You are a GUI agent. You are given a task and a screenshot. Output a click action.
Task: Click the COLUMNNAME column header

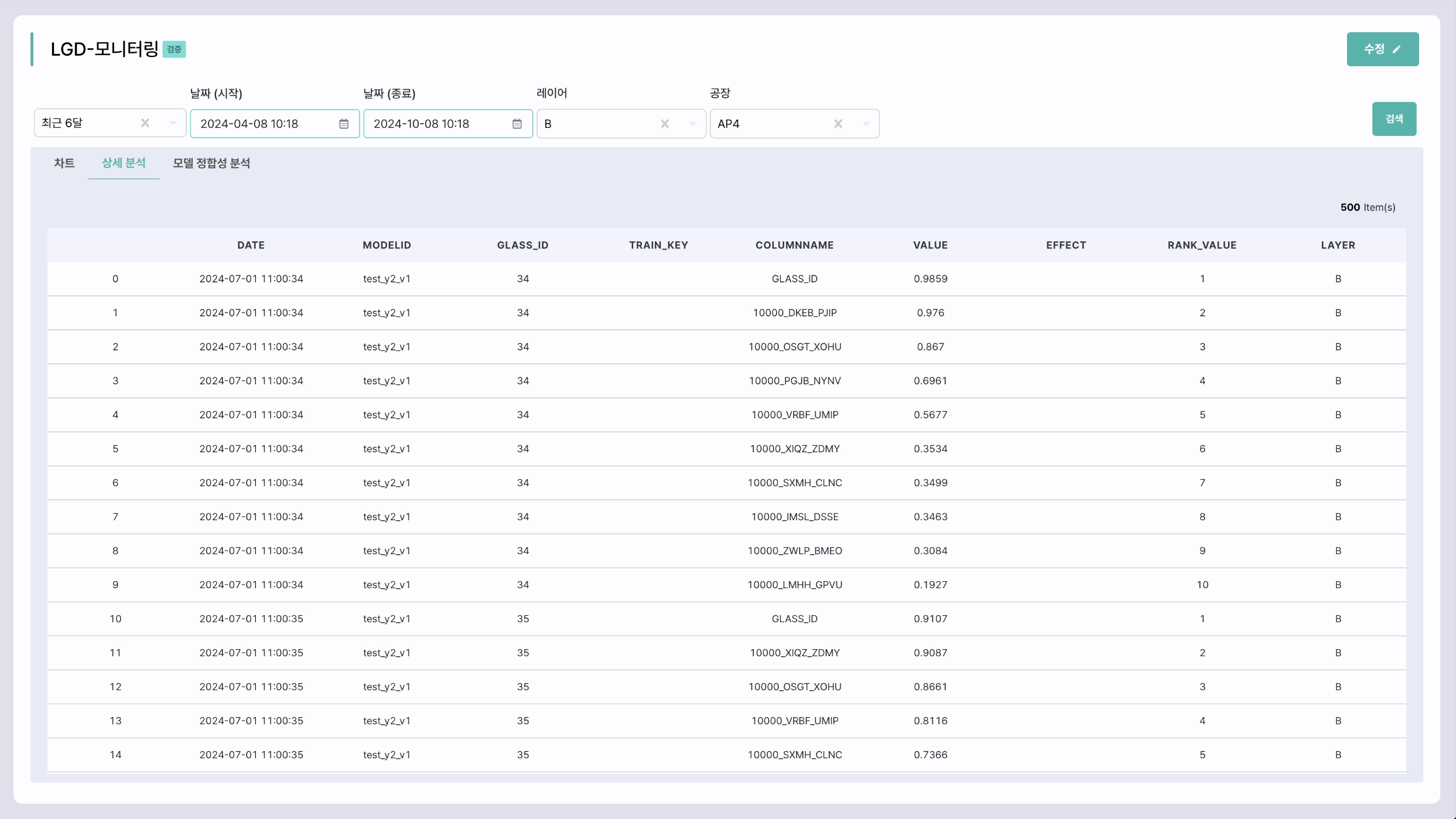(795, 245)
